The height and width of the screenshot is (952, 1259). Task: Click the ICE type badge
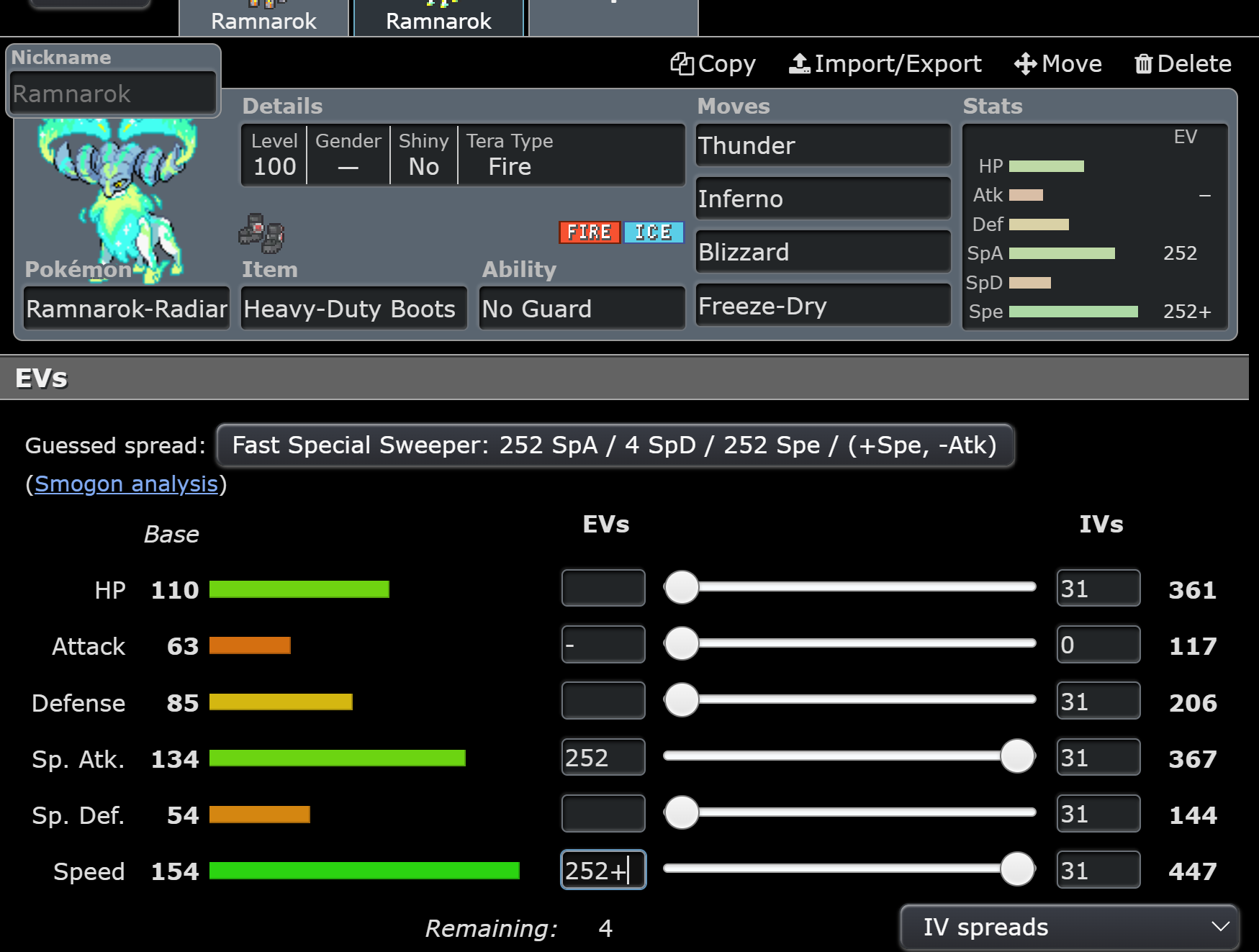pos(653,232)
